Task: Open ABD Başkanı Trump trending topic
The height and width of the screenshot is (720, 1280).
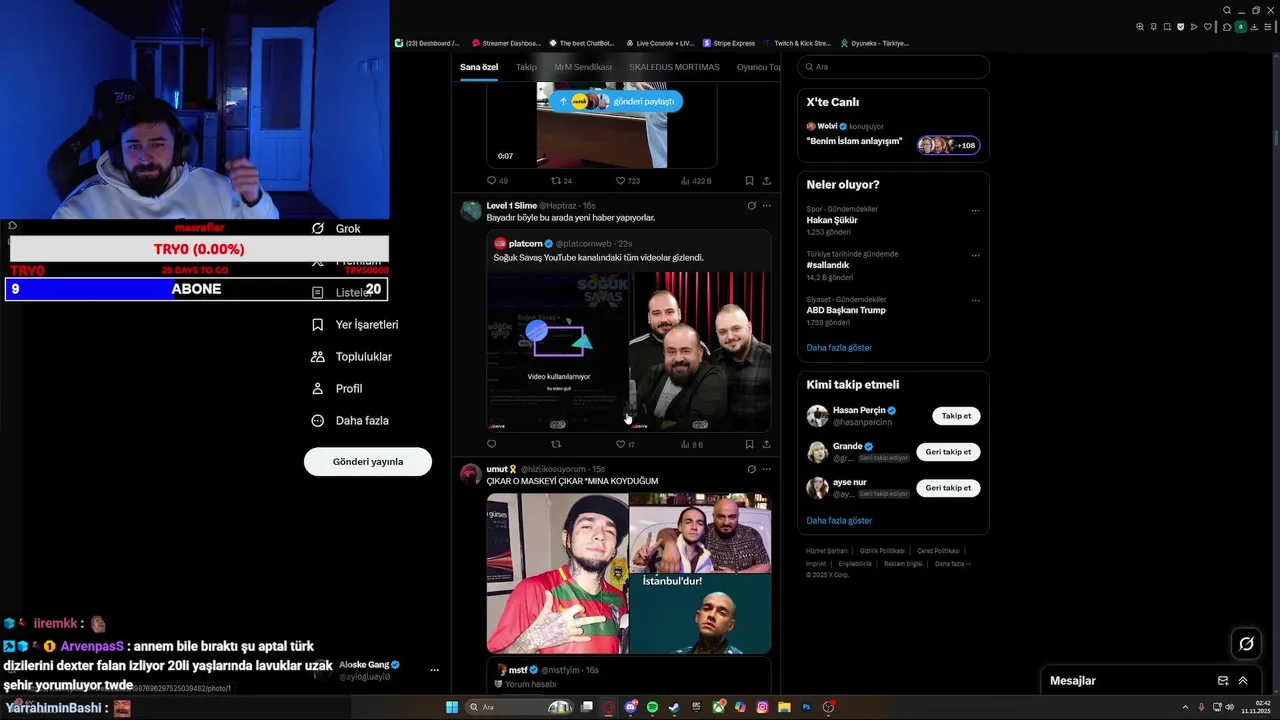Action: pyautogui.click(x=846, y=310)
